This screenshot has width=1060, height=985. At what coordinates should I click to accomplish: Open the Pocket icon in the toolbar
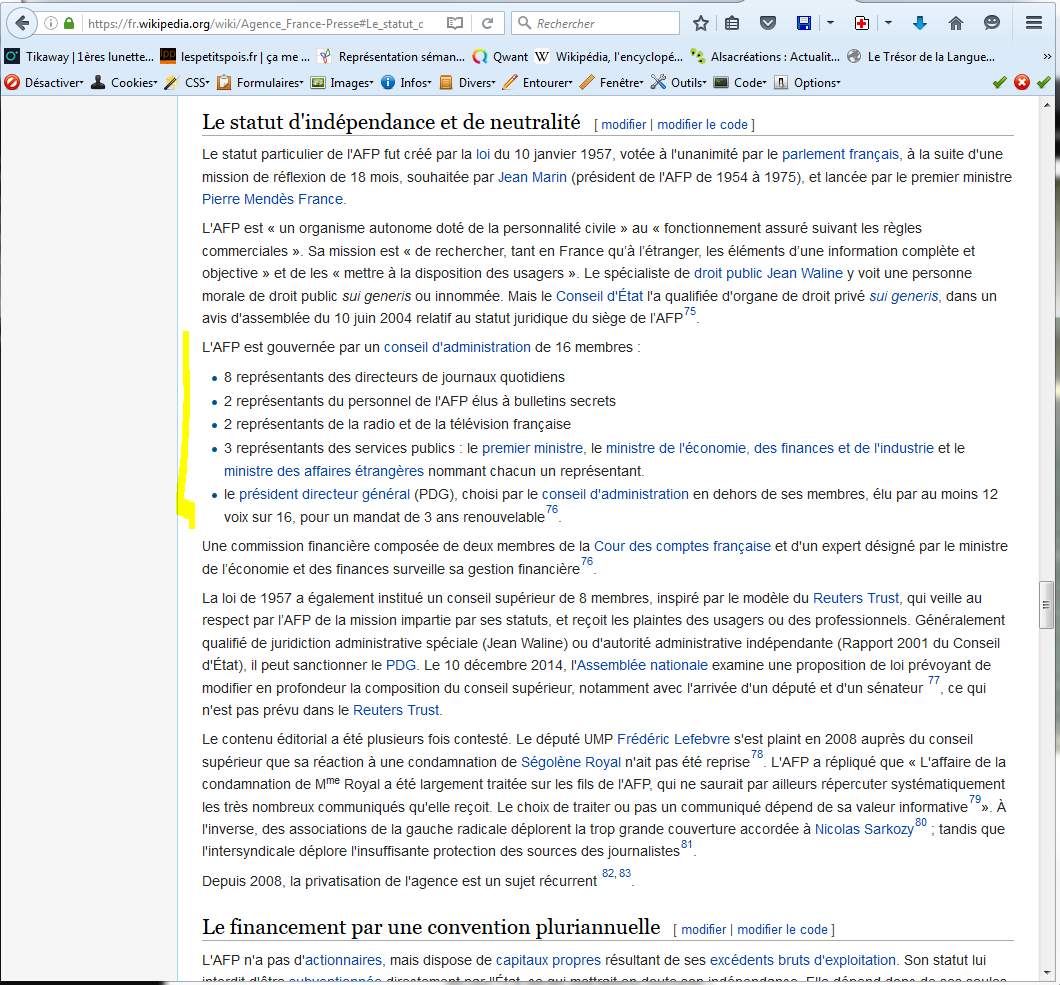767,23
